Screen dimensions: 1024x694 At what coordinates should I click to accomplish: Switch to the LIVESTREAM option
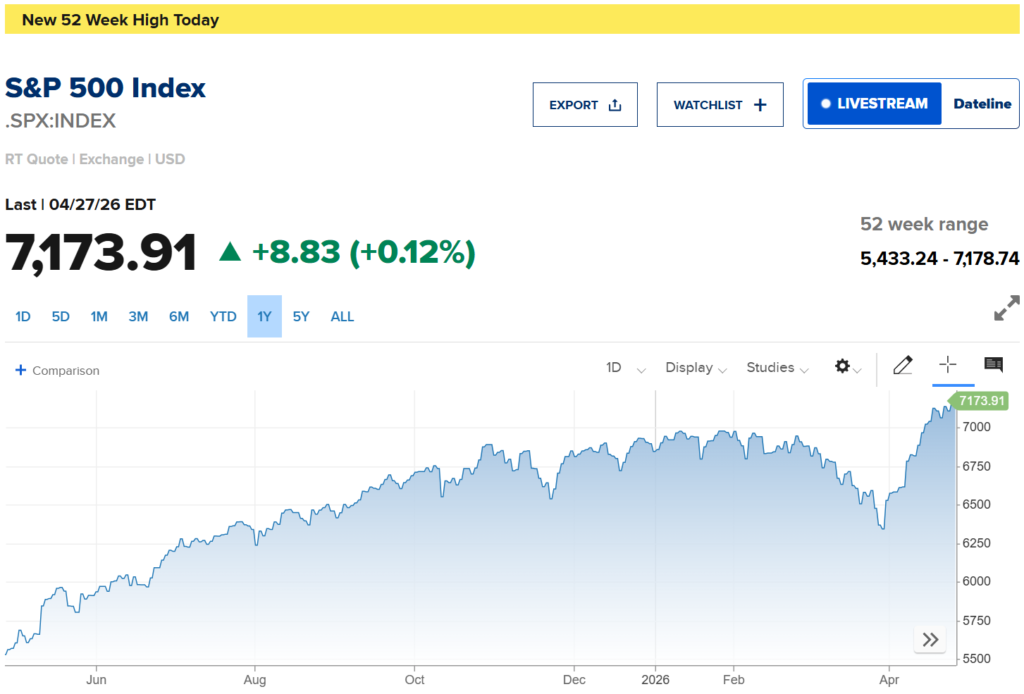pos(874,104)
